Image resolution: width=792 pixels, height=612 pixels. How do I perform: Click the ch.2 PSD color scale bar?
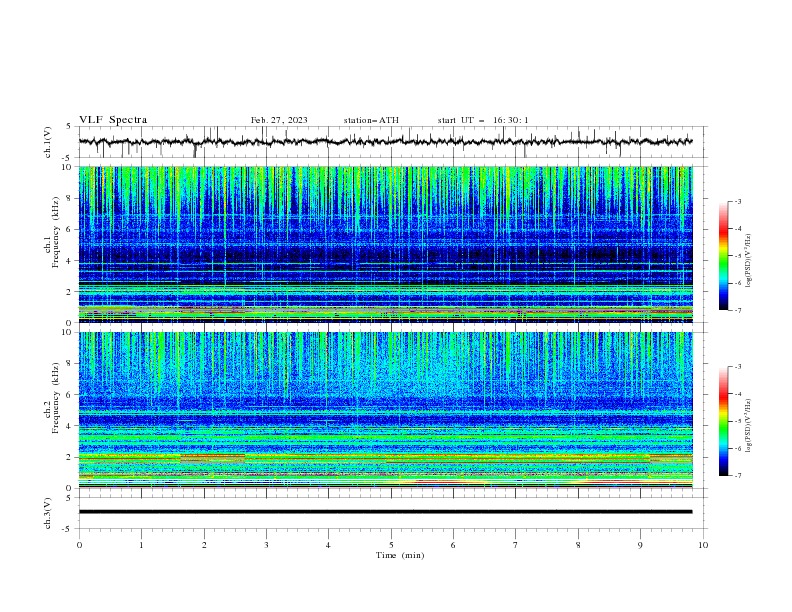click(723, 421)
